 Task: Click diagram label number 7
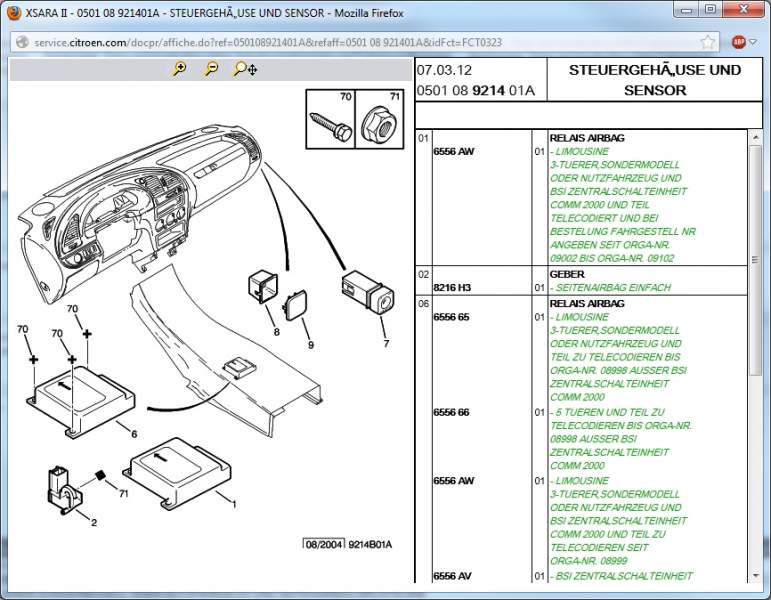point(386,344)
